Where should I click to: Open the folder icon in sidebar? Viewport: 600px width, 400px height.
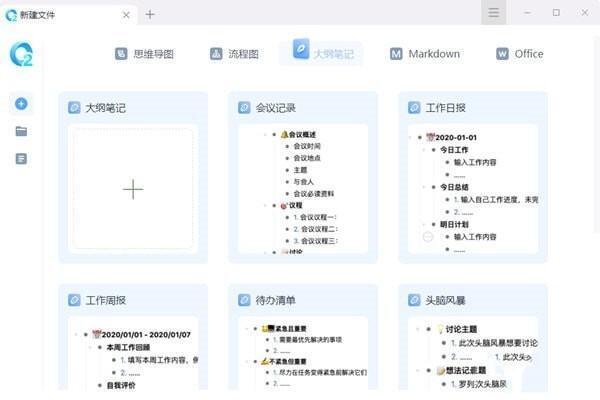[21, 131]
